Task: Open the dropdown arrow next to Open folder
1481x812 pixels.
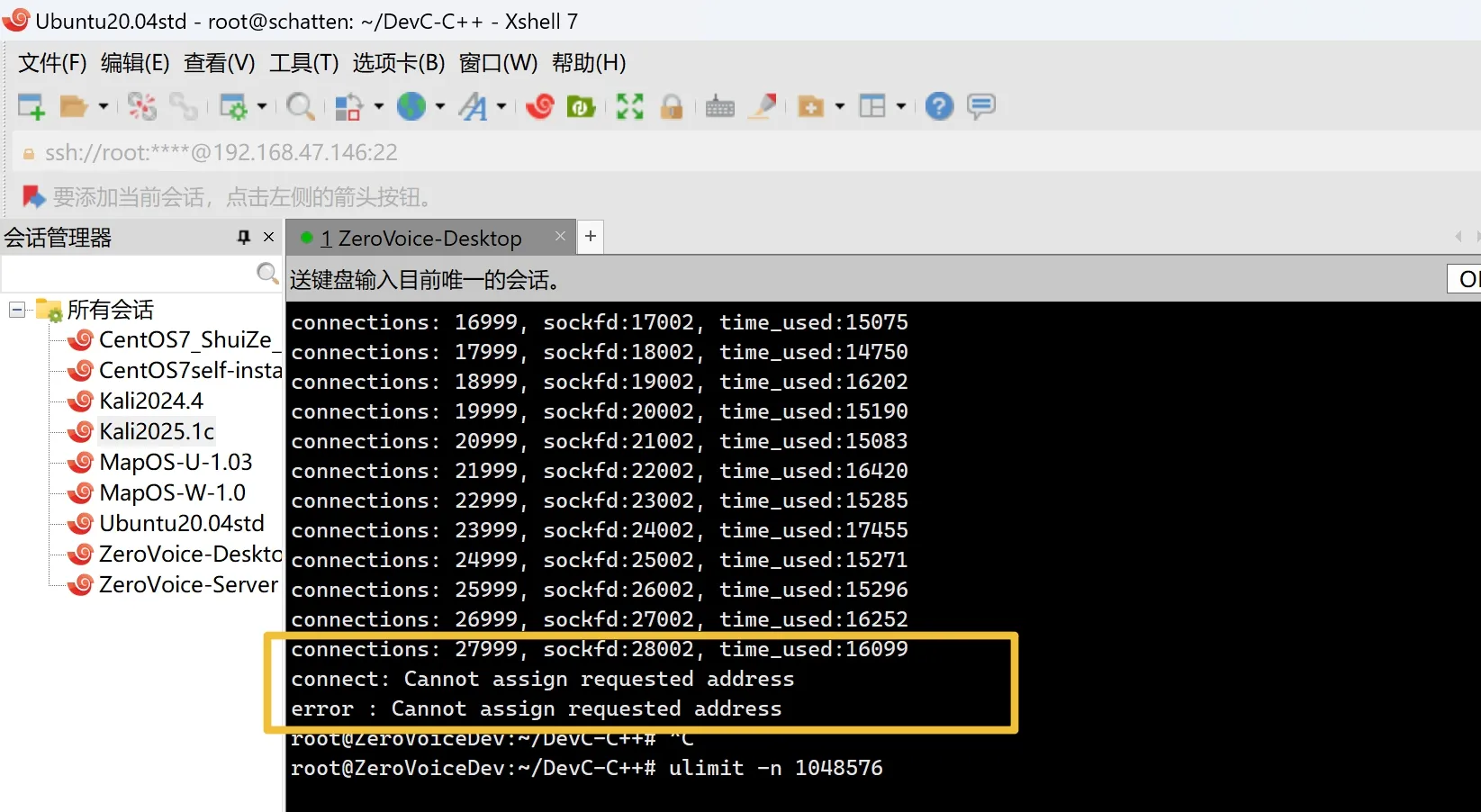Action: [x=104, y=107]
